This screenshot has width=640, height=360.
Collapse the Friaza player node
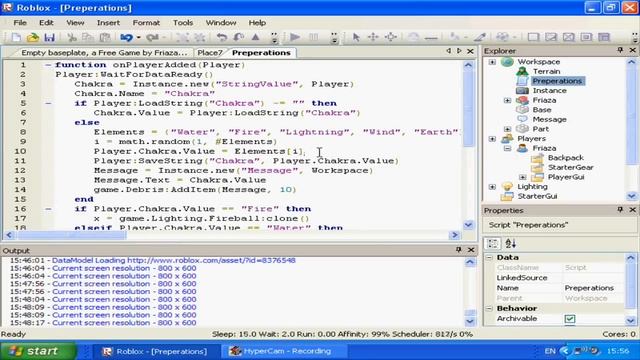click(x=507, y=149)
